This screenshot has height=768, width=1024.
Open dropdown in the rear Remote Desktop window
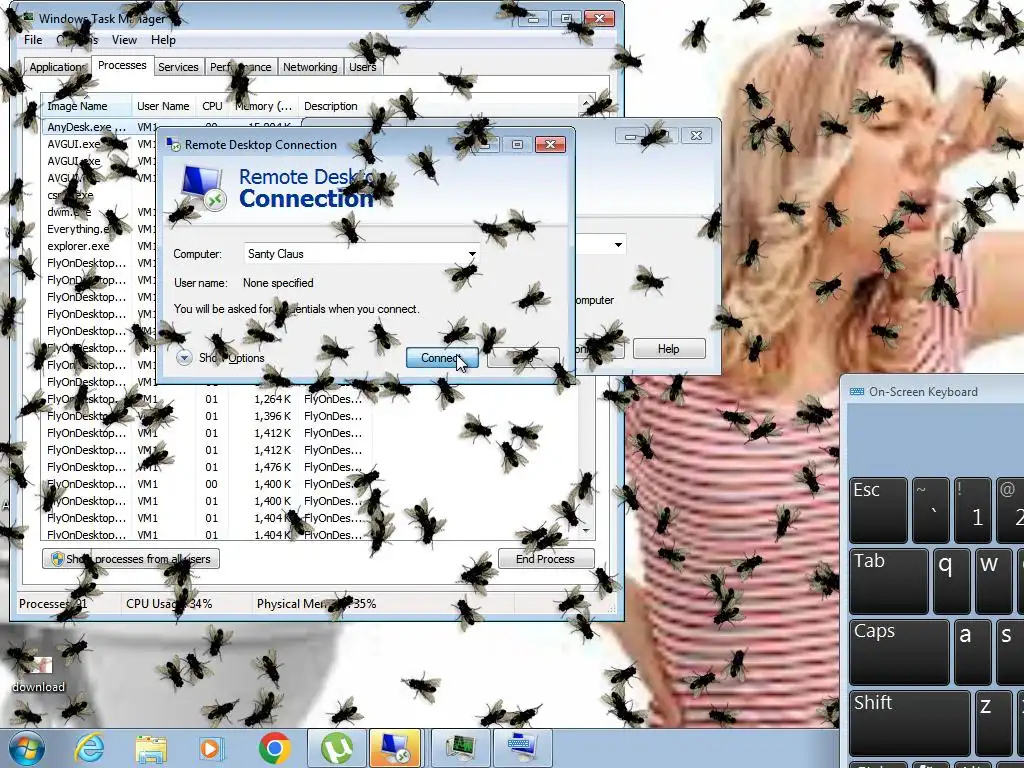tap(618, 245)
